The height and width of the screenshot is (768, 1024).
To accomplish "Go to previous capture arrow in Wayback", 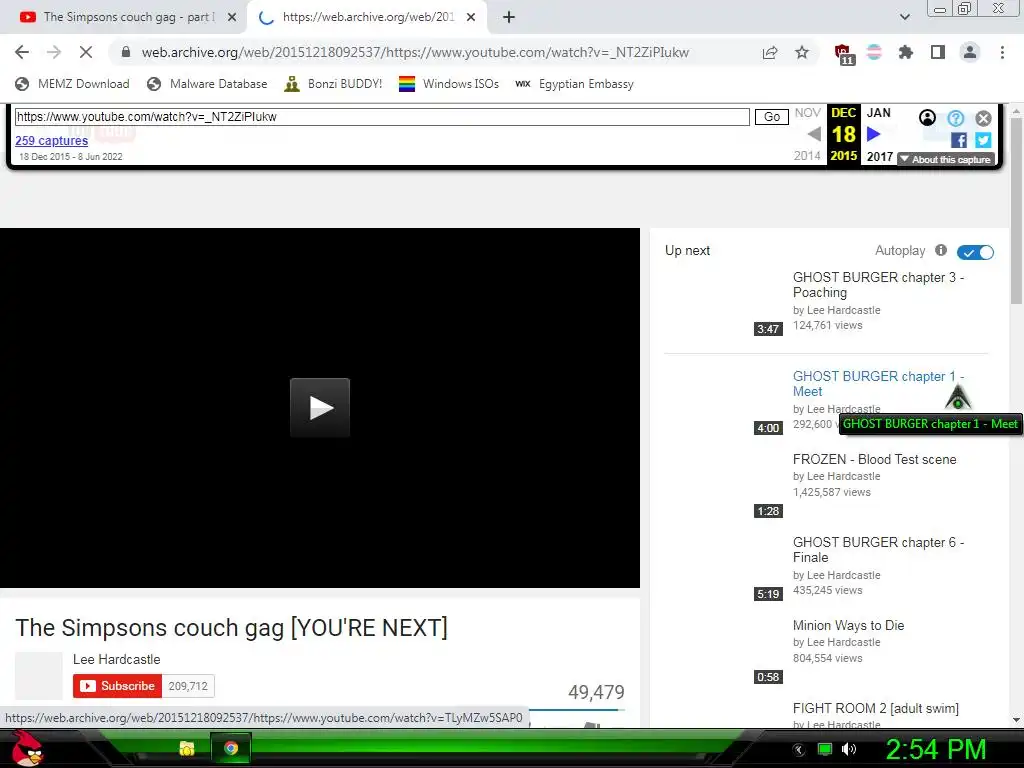I will point(814,135).
